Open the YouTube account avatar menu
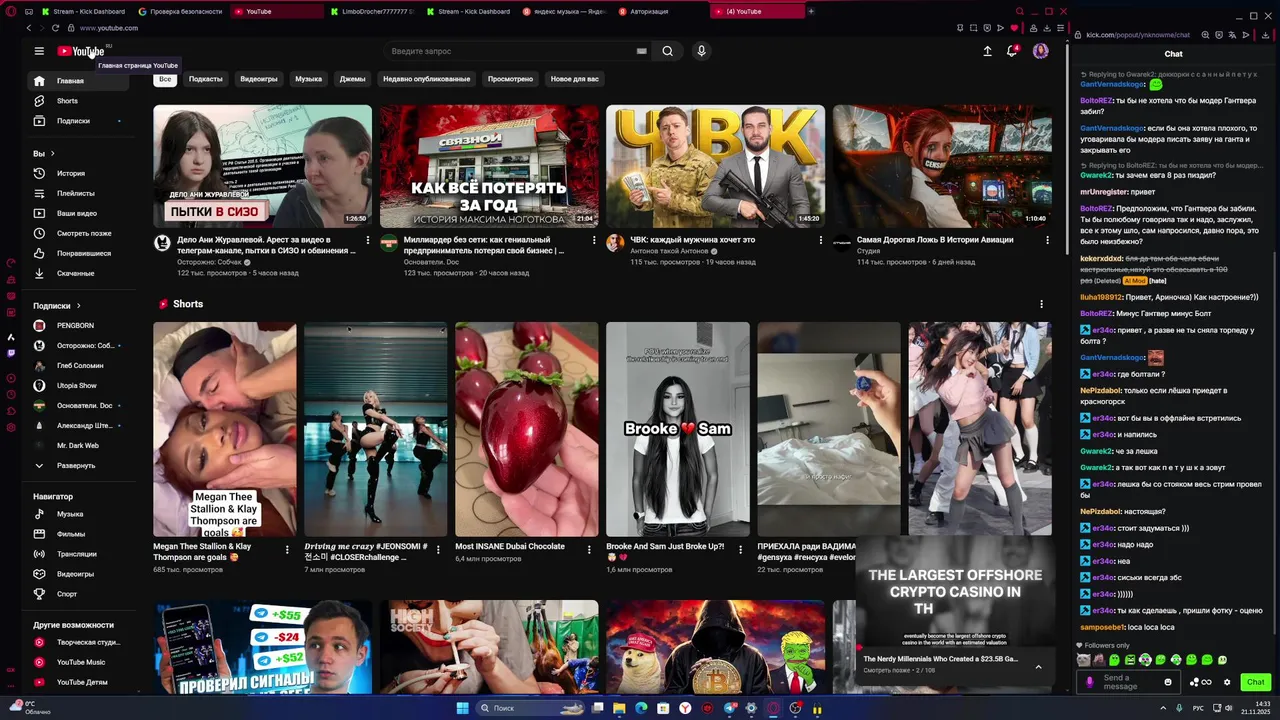The width and height of the screenshot is (1280, 720). [x=1041, y=51]
